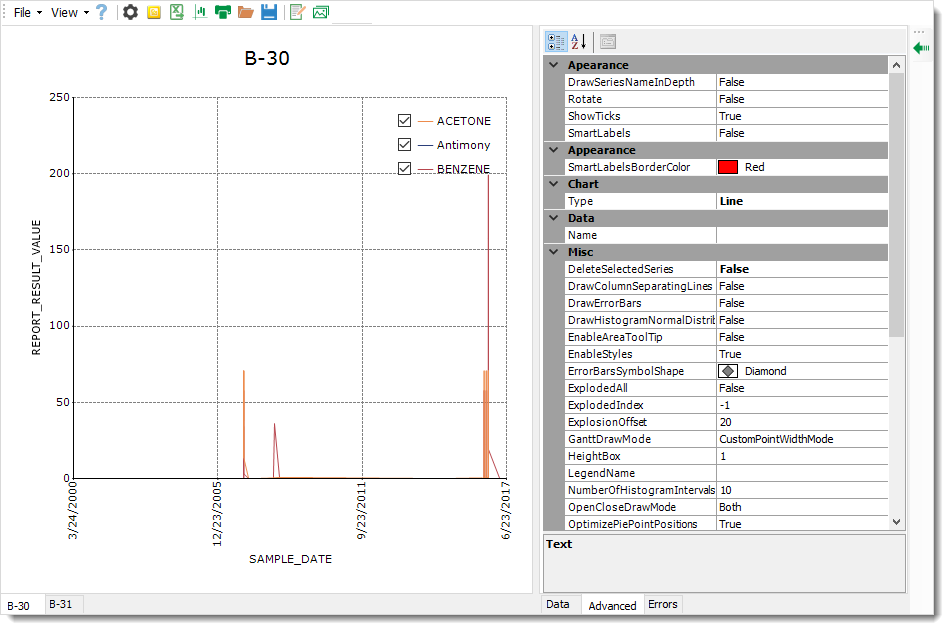Collapse the Data category
The height and width of the screenshot is (630, 949).
pyautogui.click(x=554, y=217)
